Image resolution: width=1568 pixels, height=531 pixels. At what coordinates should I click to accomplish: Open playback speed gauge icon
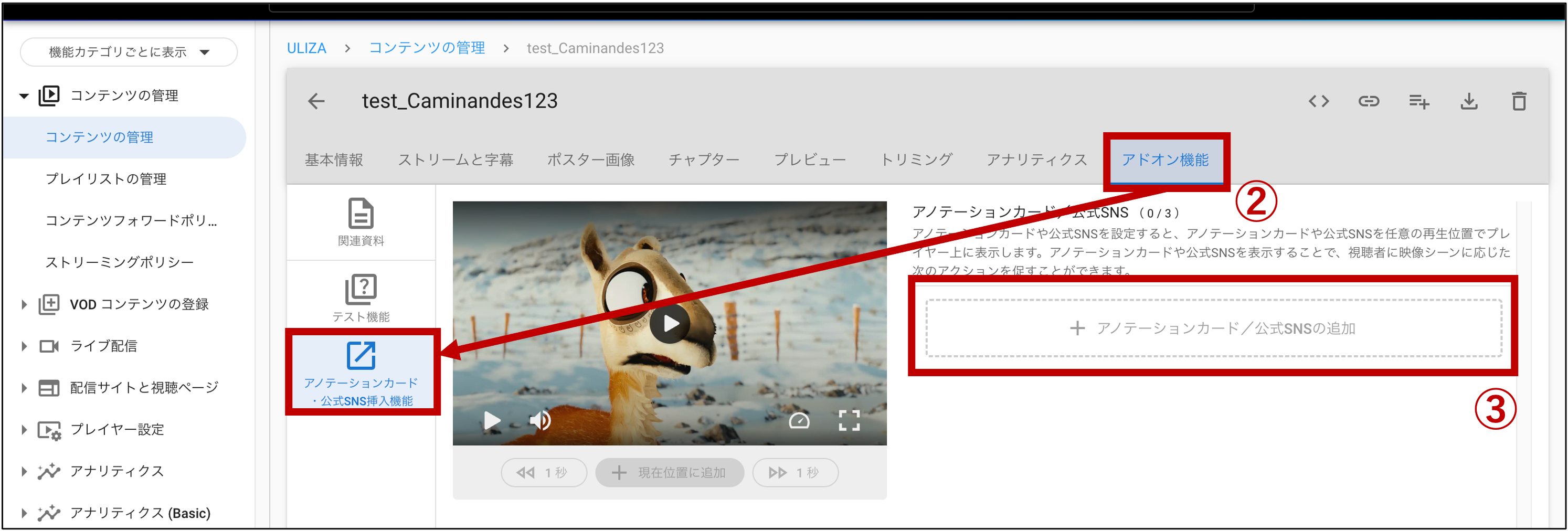pyautogui.click(x=799, y=420)
